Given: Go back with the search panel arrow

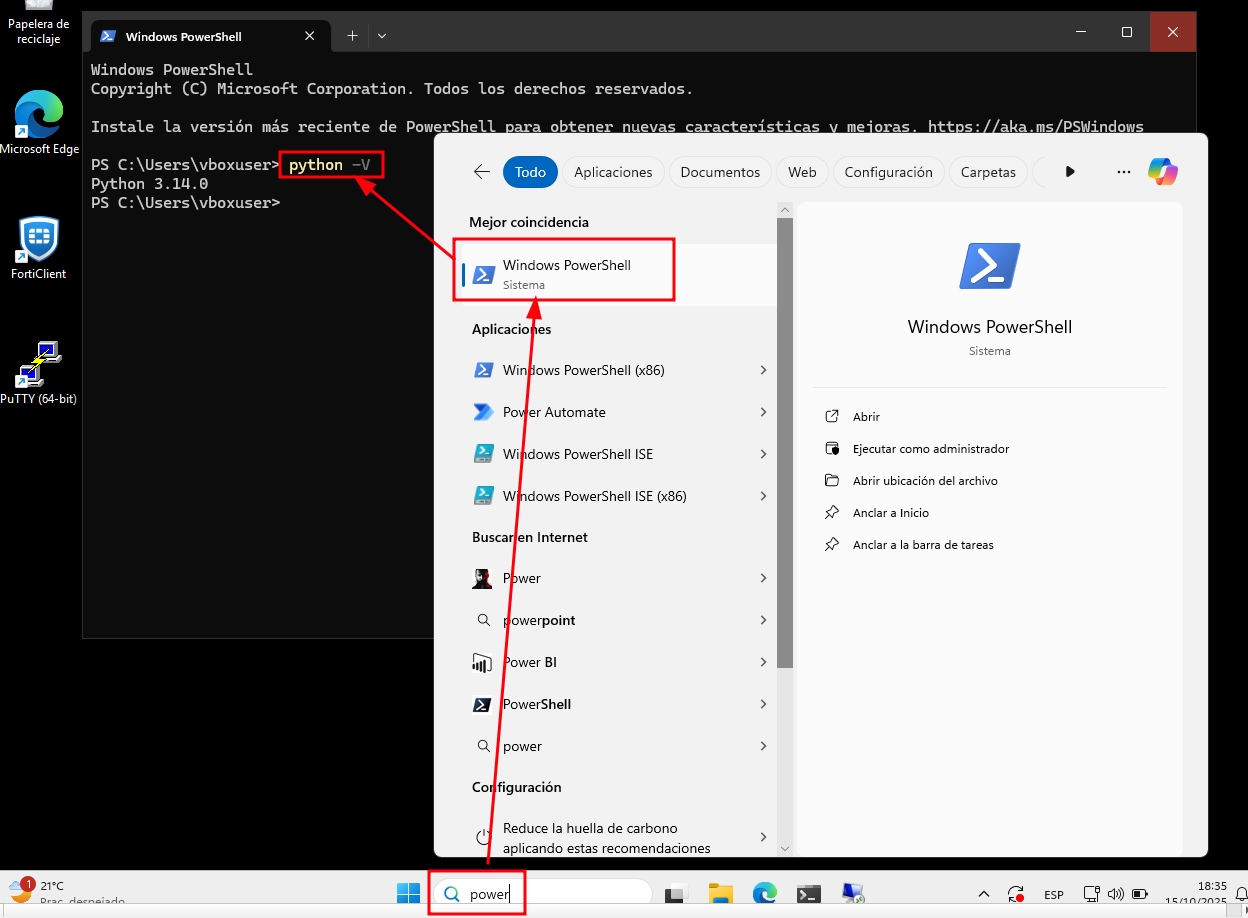Looking at the screenshot, I should [482, 172].
